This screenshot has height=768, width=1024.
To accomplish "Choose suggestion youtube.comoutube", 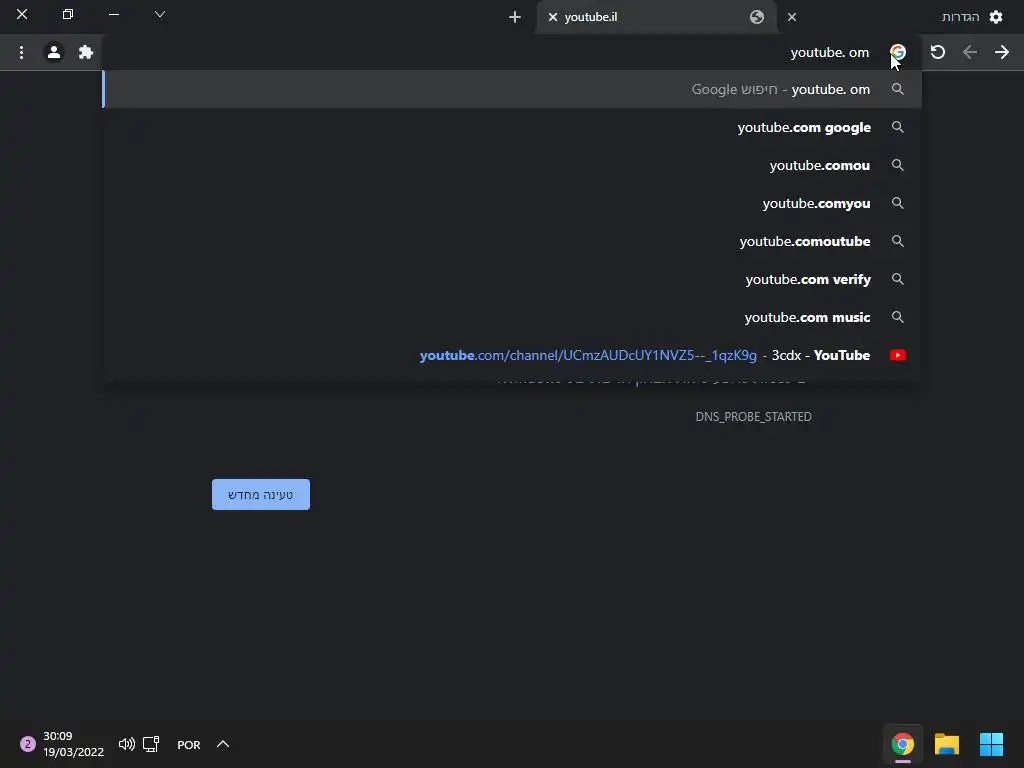I will tap(512, 241).
